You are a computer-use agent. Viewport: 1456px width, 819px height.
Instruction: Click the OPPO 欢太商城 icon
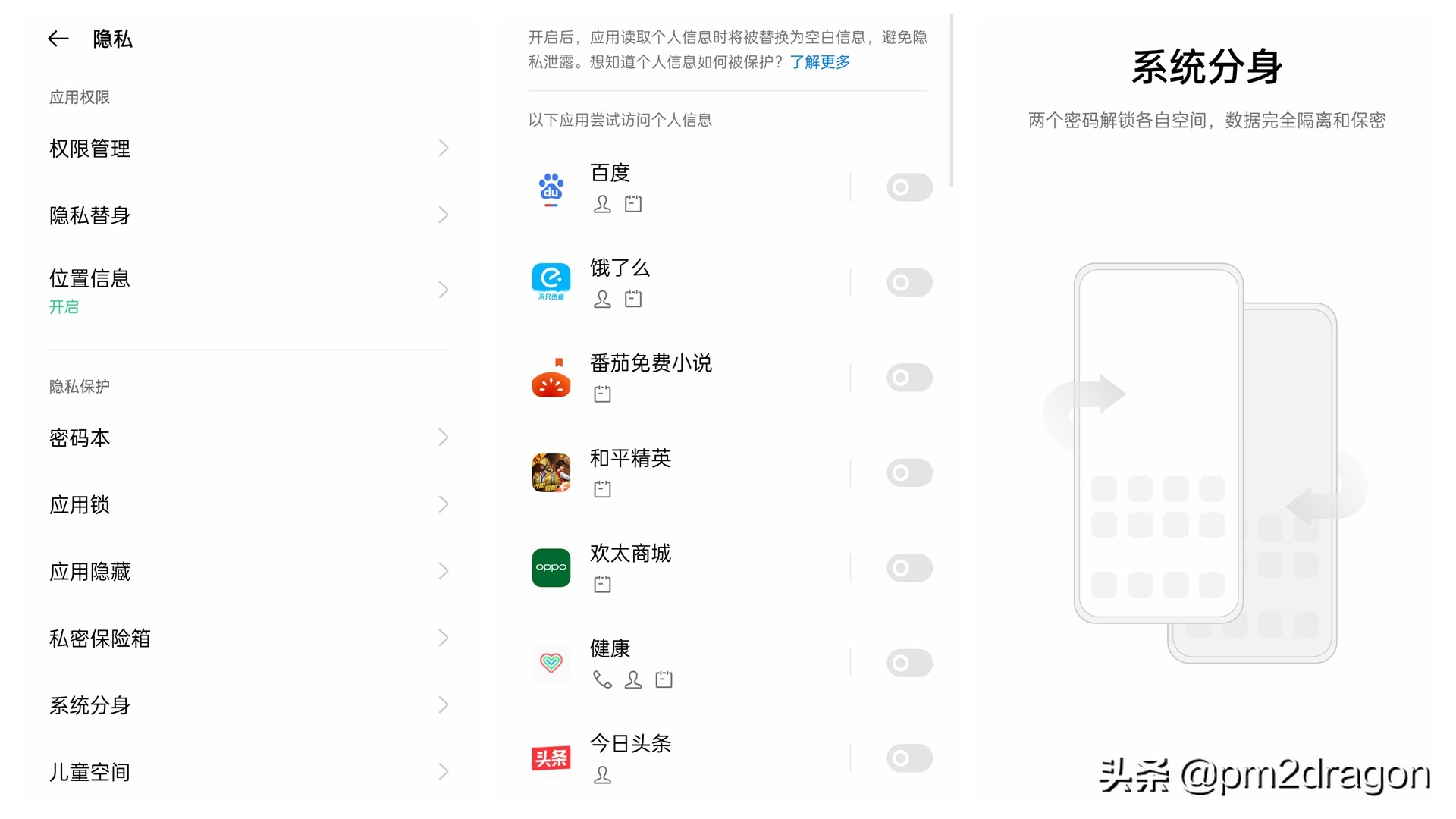[551, 567]
